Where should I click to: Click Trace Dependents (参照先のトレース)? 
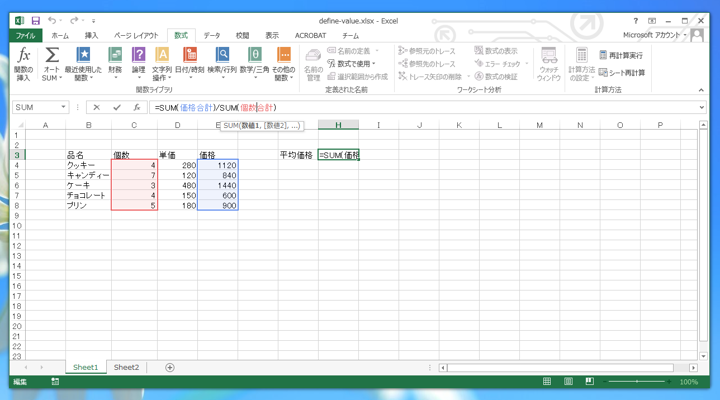click(x=427, y=64)
